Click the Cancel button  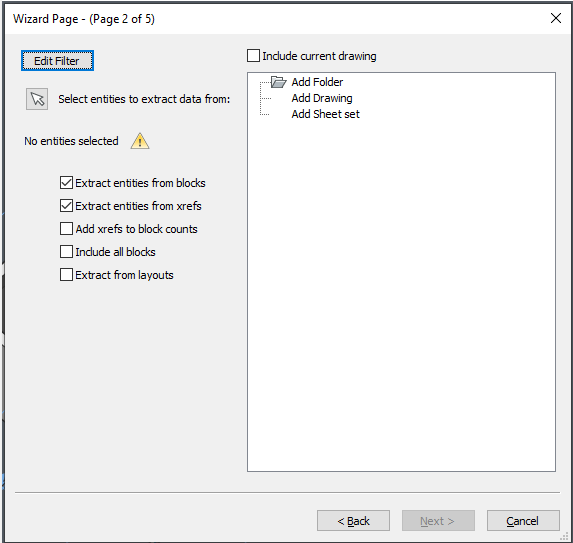pyautogui.click(x=523, y=521)
